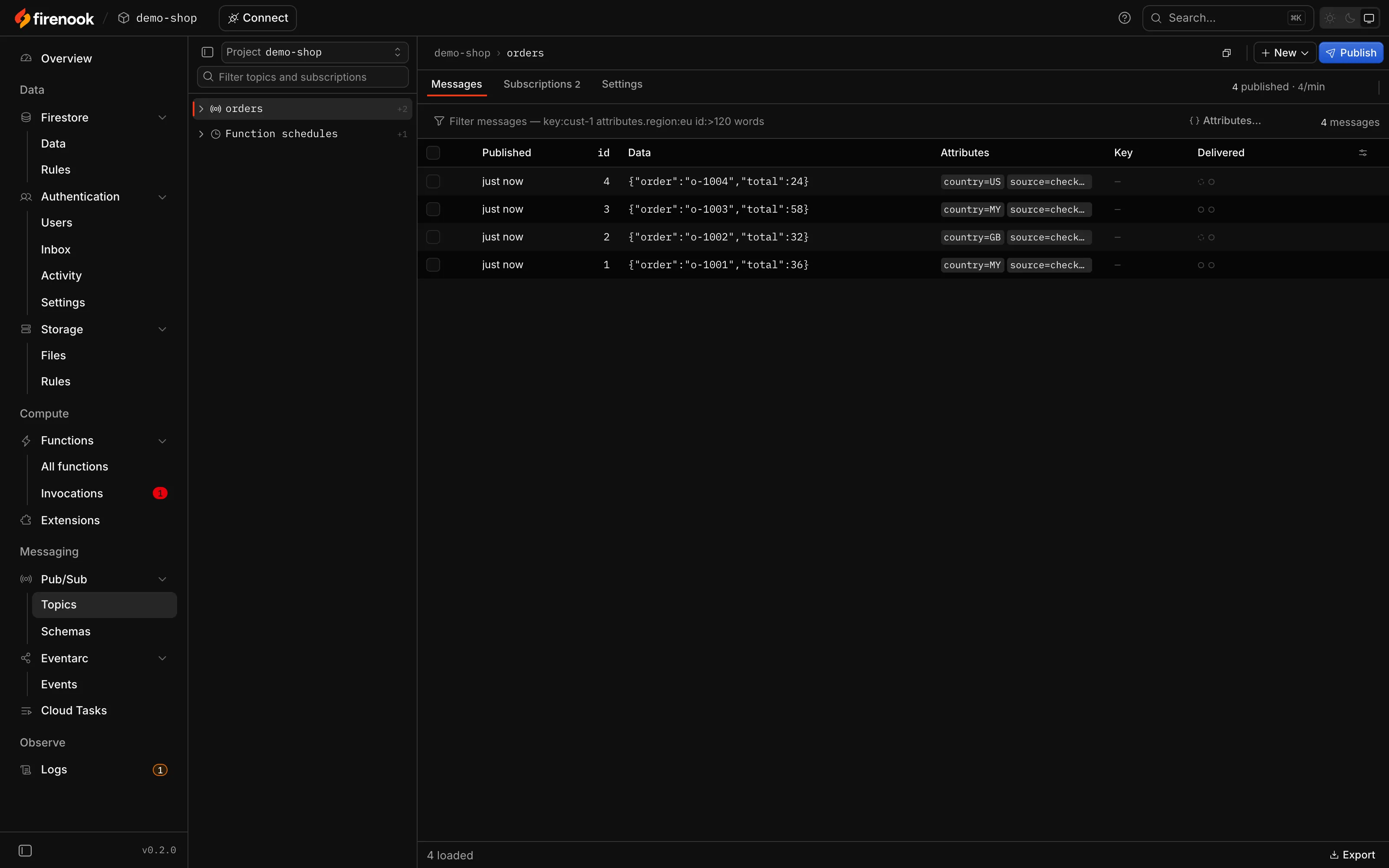Click the firenook logo
Image resolution: width=1389 pixels, height=868 pixels.
(x=55, y=18)
